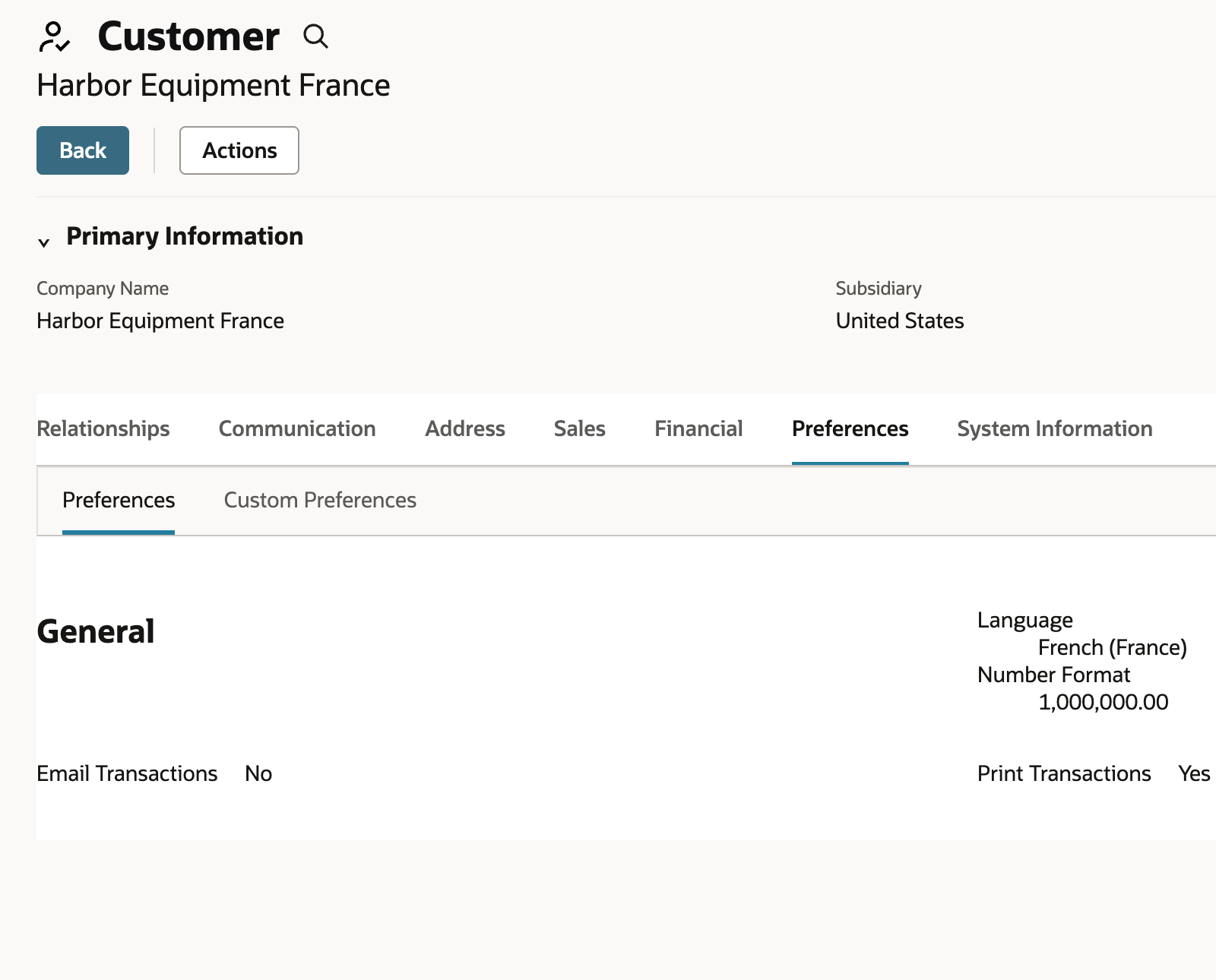Click the Language field label
This screenshot has width=1216, height=980.
(x=1025, y=620)
